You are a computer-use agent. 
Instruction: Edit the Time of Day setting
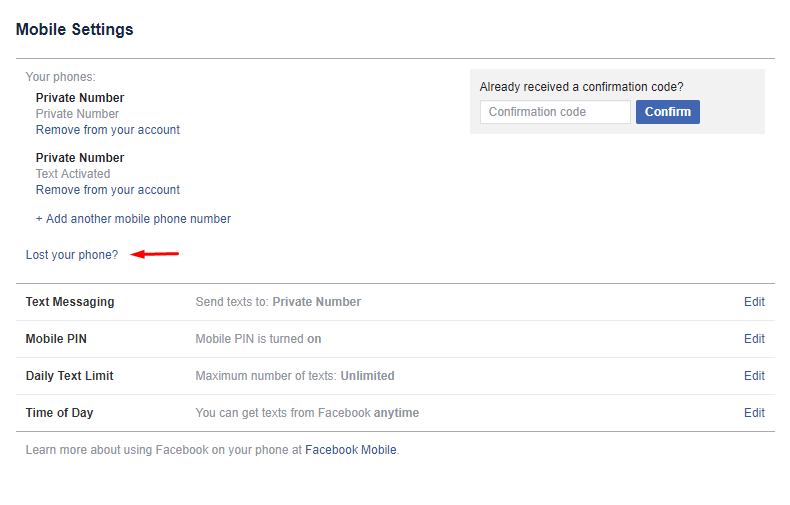pyautogui.click(x=754, y=413)
